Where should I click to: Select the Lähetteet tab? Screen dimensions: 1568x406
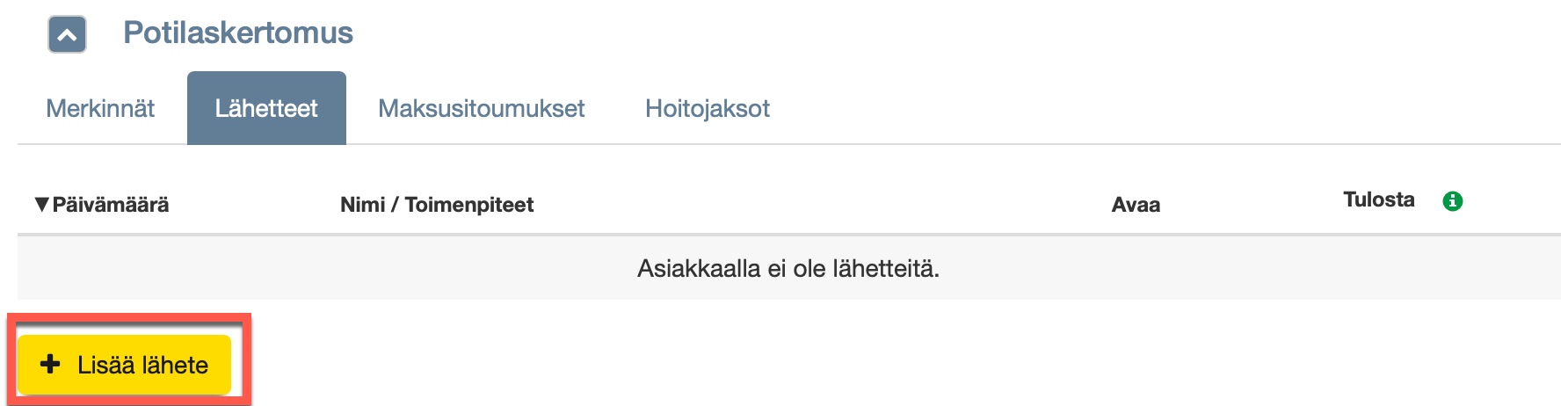click(x=266, y=109)
